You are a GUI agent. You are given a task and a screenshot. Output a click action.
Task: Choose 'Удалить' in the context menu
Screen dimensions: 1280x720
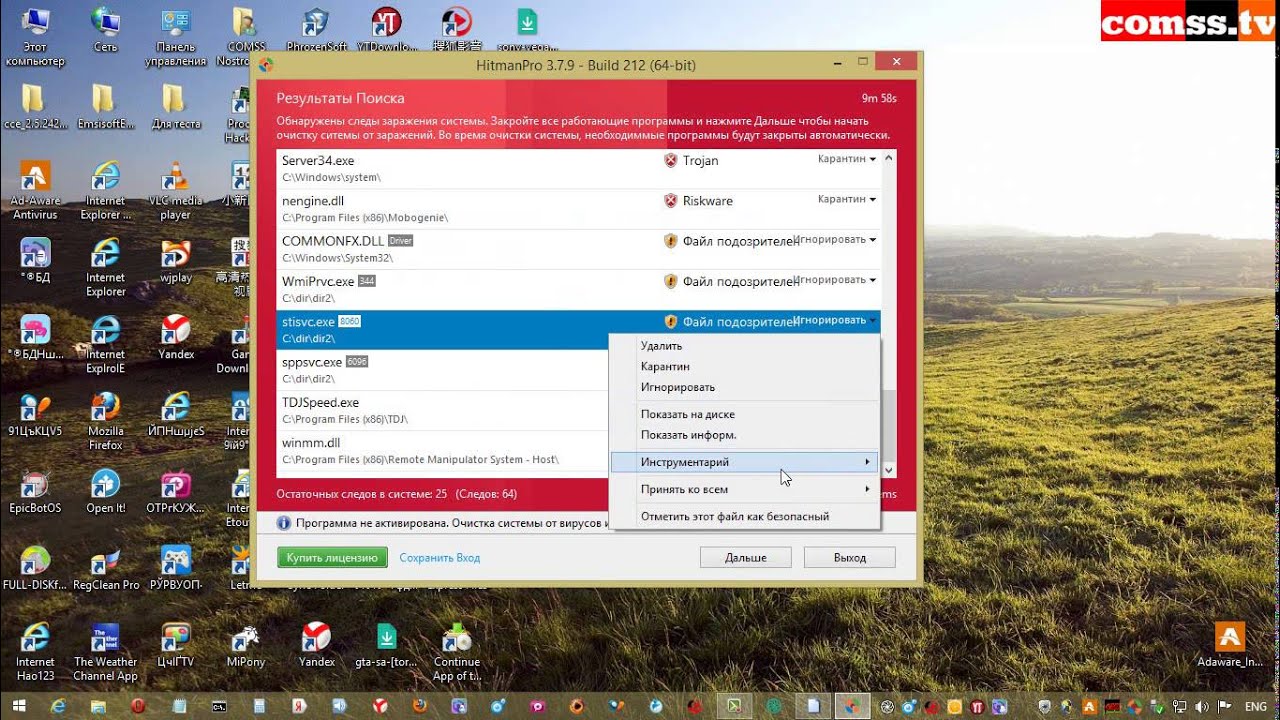pos(744,346)
